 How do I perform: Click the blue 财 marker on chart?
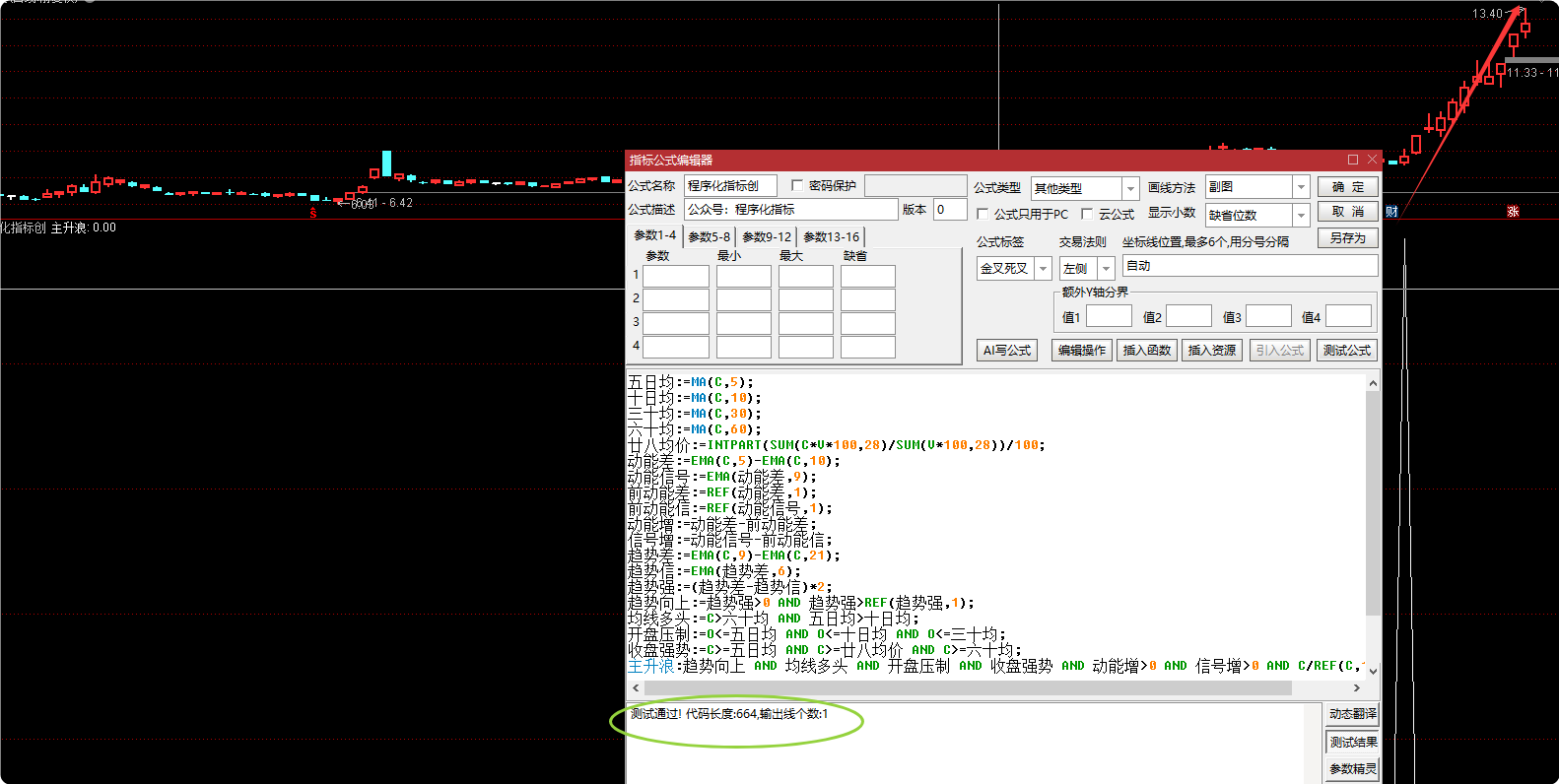[1390, 212]
